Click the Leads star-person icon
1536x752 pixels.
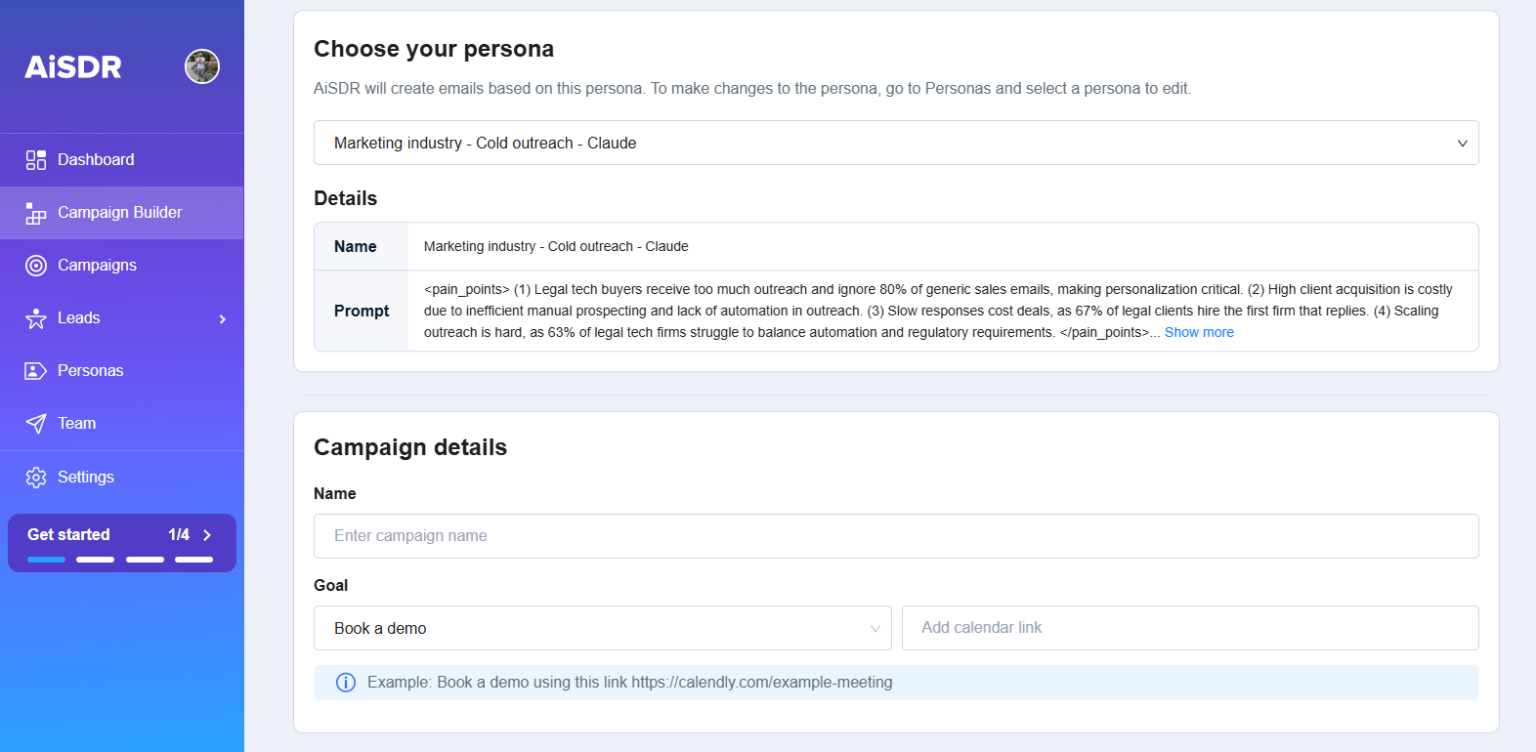(x=36, y=319)
